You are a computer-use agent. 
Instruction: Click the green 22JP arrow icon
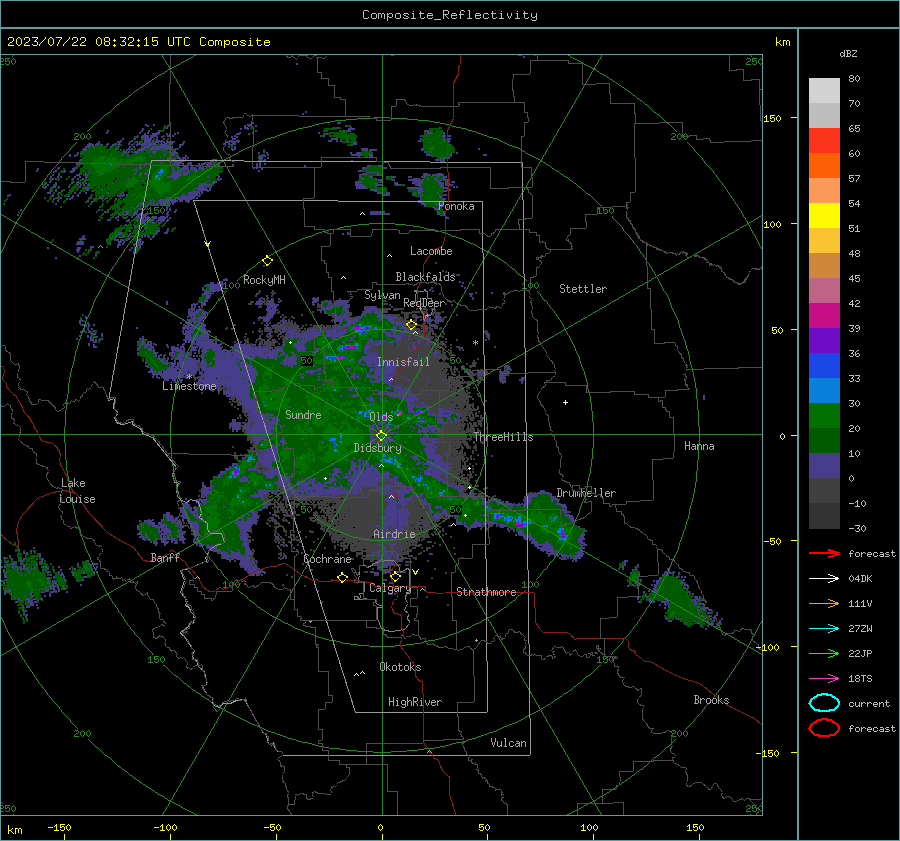(x=824, y=653)
